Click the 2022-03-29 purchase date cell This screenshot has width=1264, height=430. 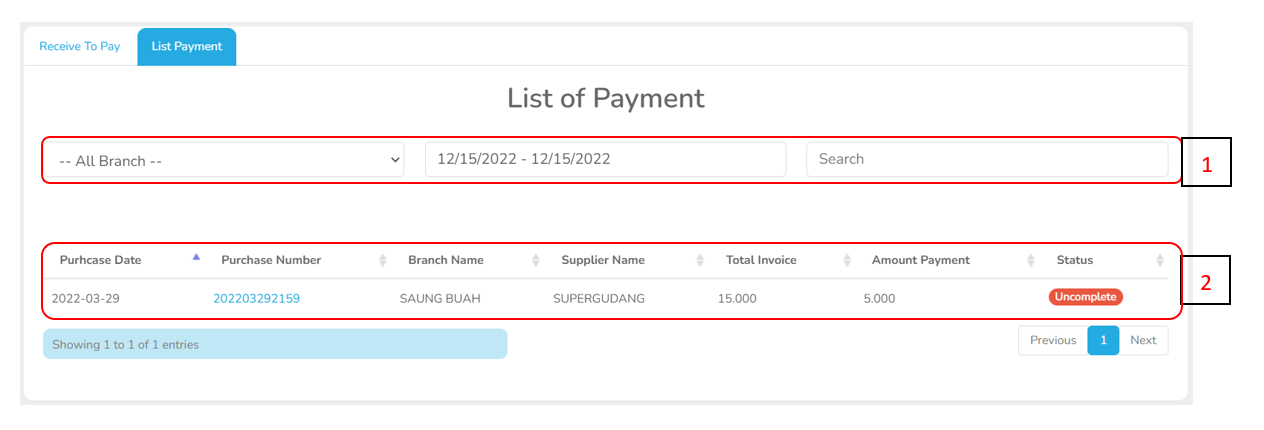(86, 298)
